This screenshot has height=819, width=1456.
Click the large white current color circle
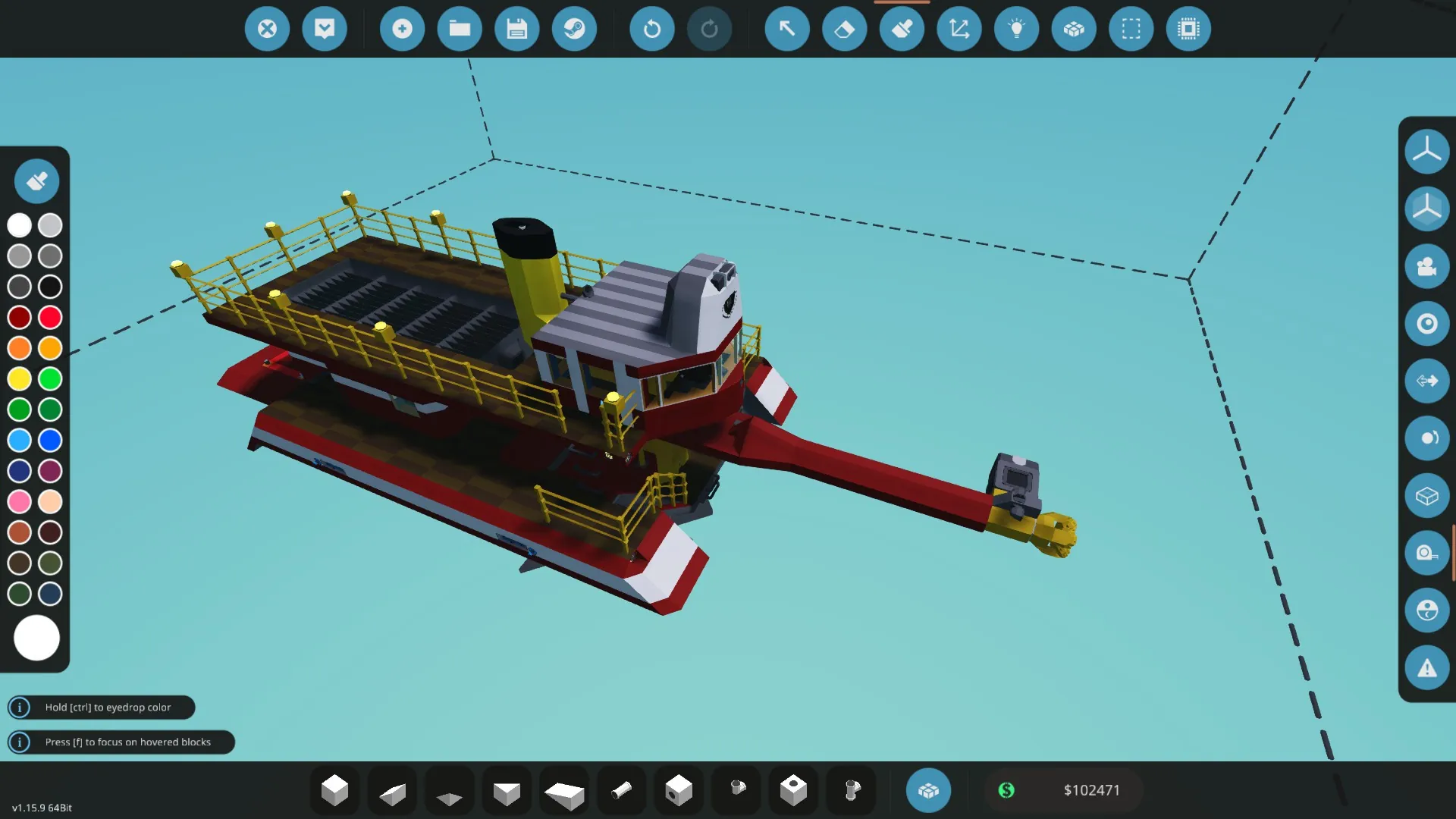click(36, 638)
